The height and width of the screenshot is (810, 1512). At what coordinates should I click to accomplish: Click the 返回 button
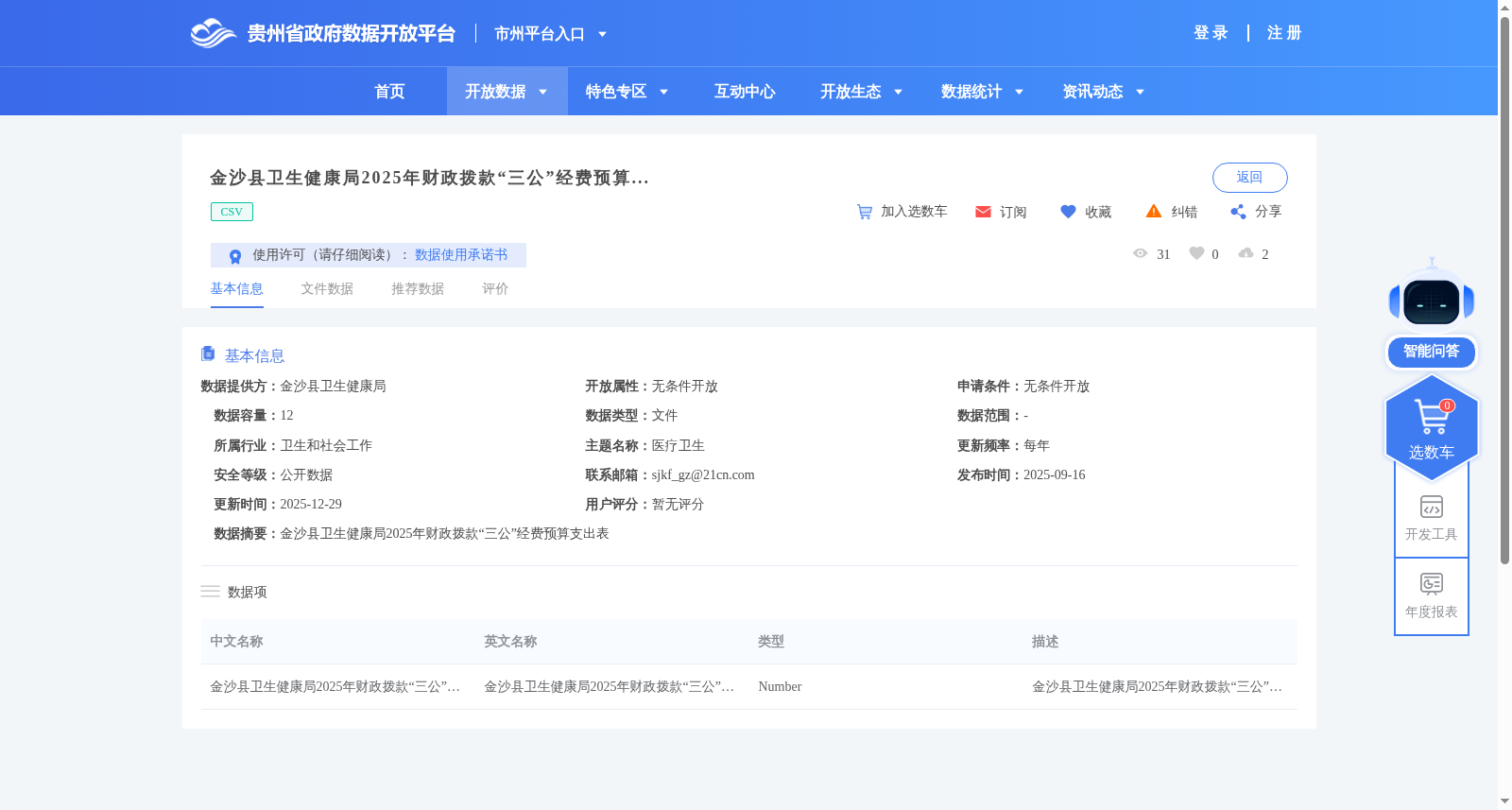click(x=1250, y=178)
